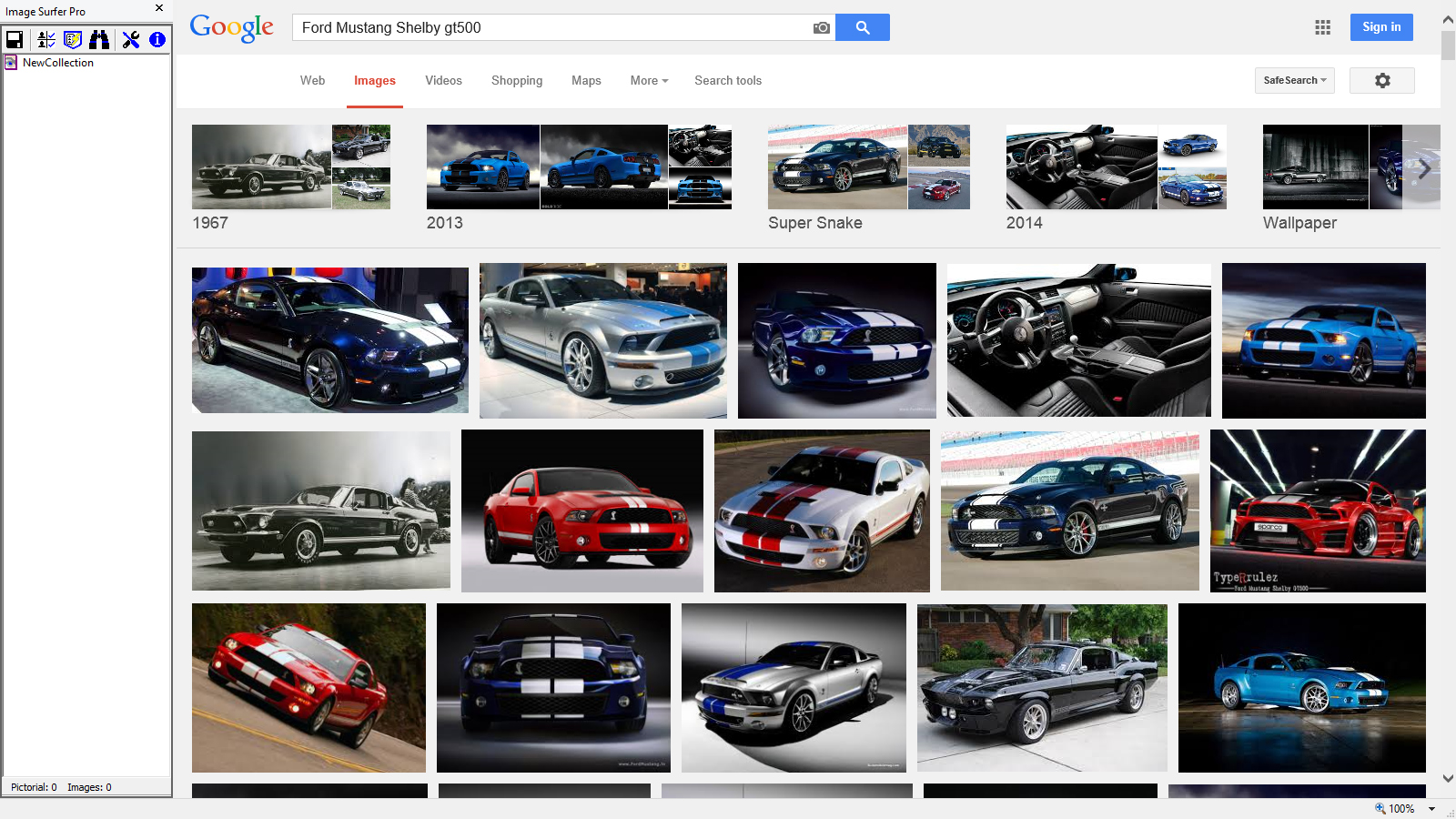
Task: Open the 2014 category group
Action: [1117, 178]
